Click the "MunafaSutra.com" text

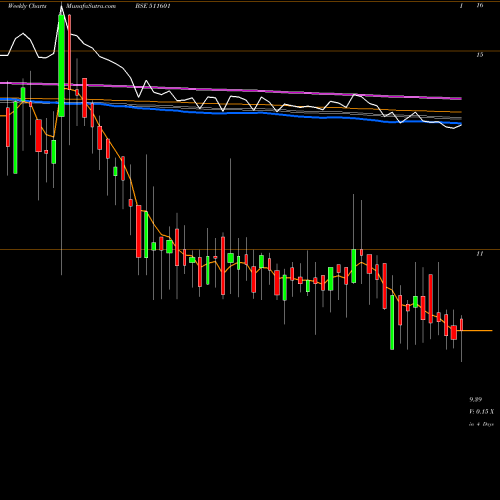coord(91,6)
